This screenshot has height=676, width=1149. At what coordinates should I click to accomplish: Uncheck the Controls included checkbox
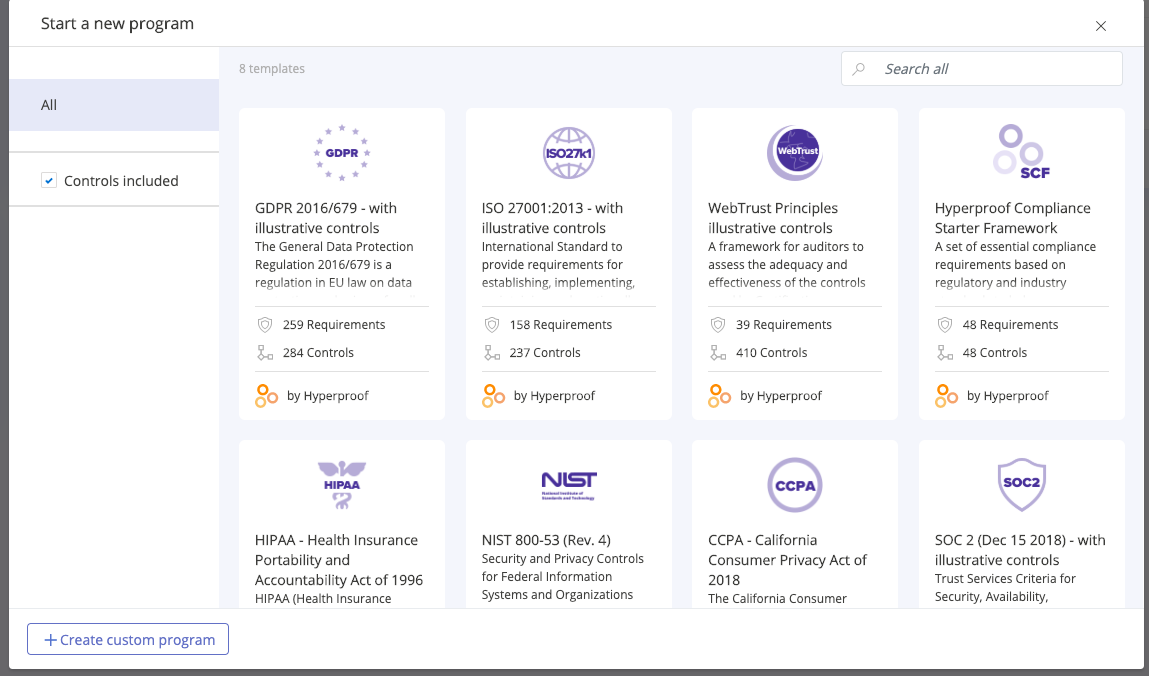[x=49, y=181]
